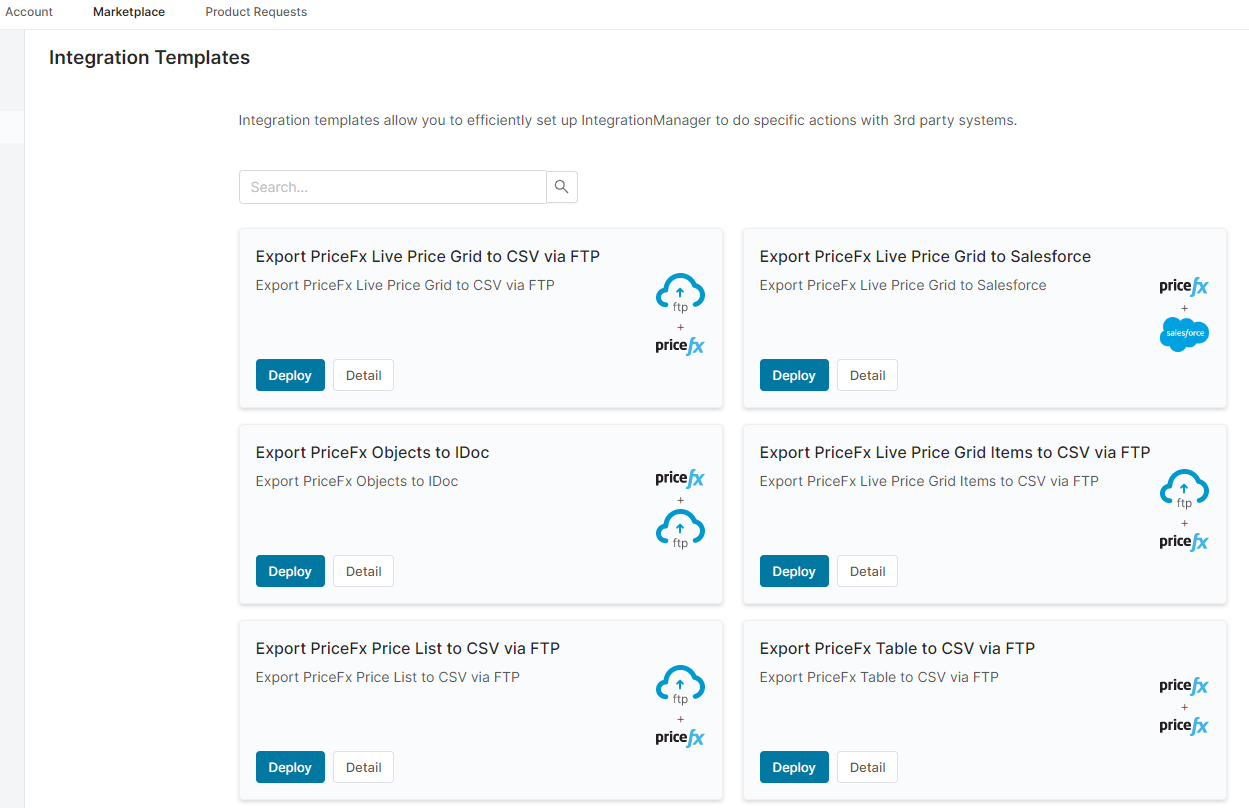Click pricefx logo on Objects to IDoc card

pos(680,479)
